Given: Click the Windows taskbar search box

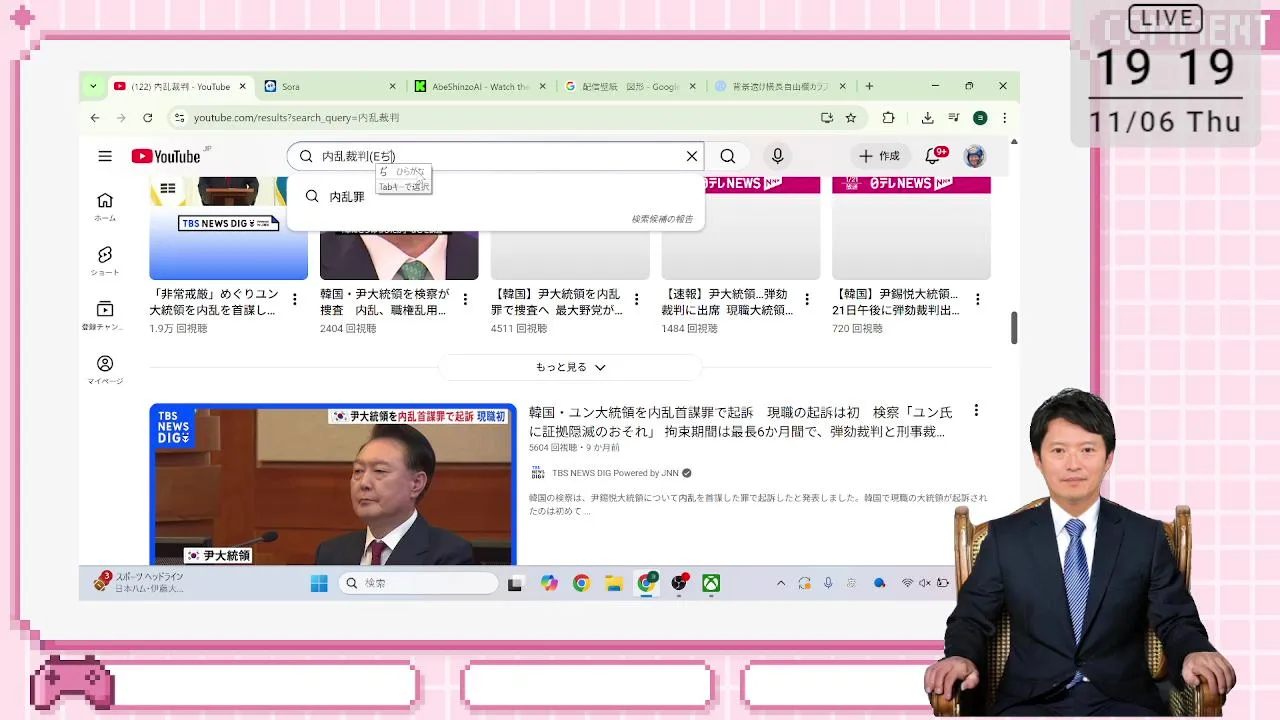Looking at the screenshot, I should 418,583.
